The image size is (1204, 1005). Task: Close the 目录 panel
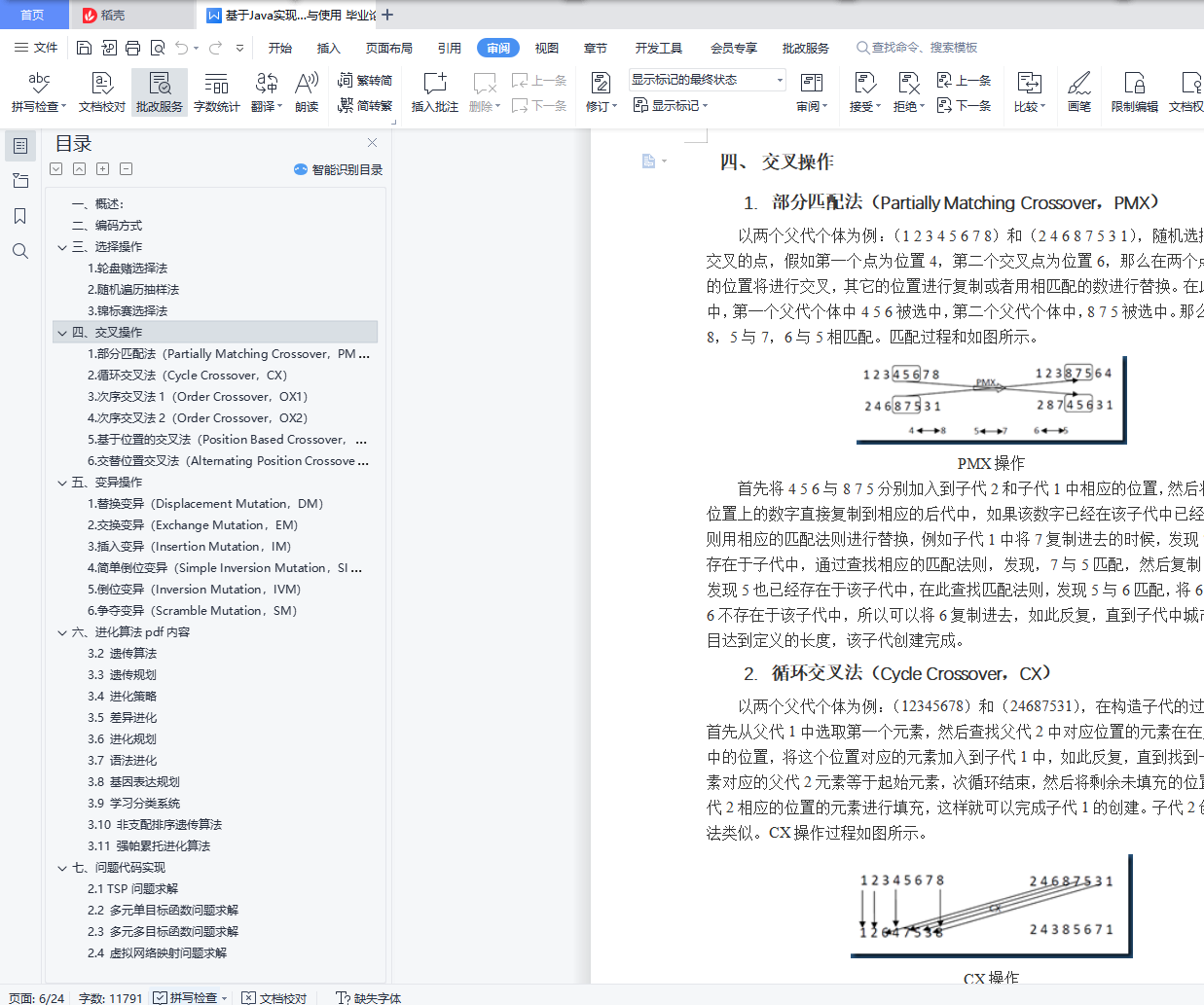tap(372, 143)
